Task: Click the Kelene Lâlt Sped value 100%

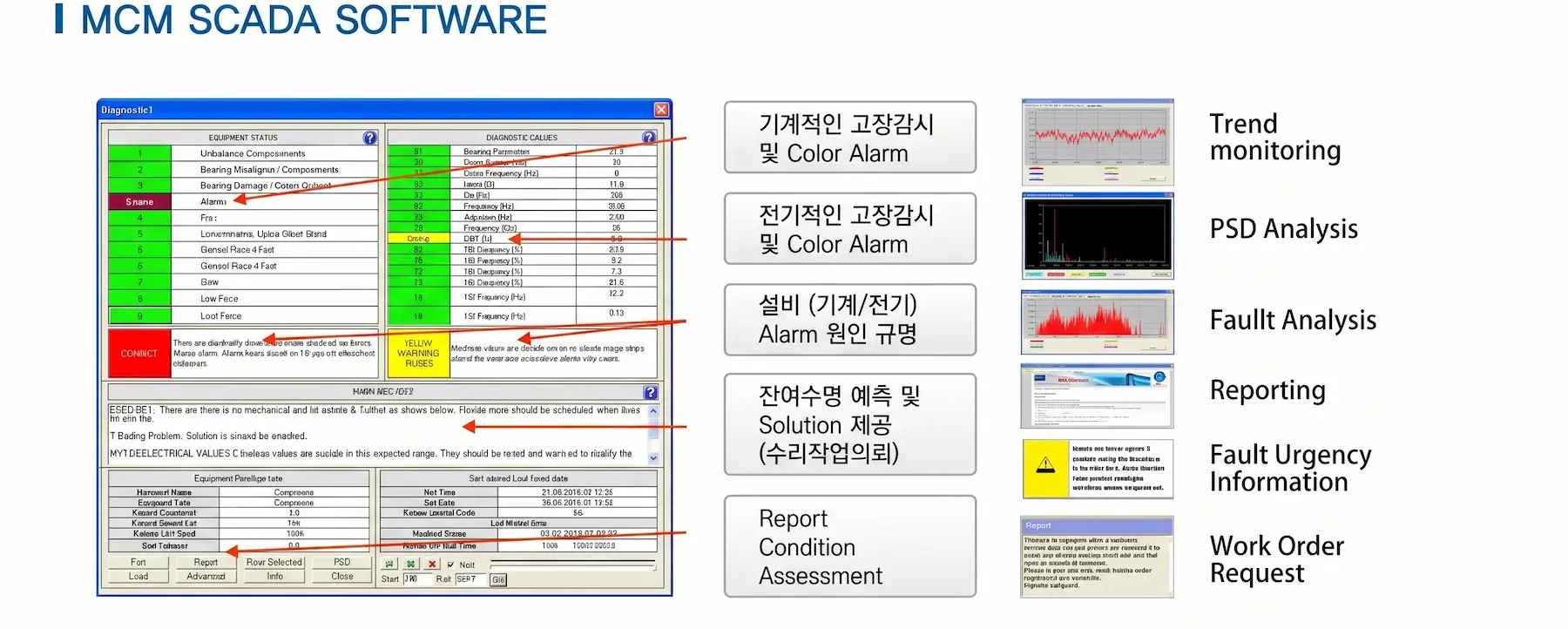Action: tap(294, 534)
